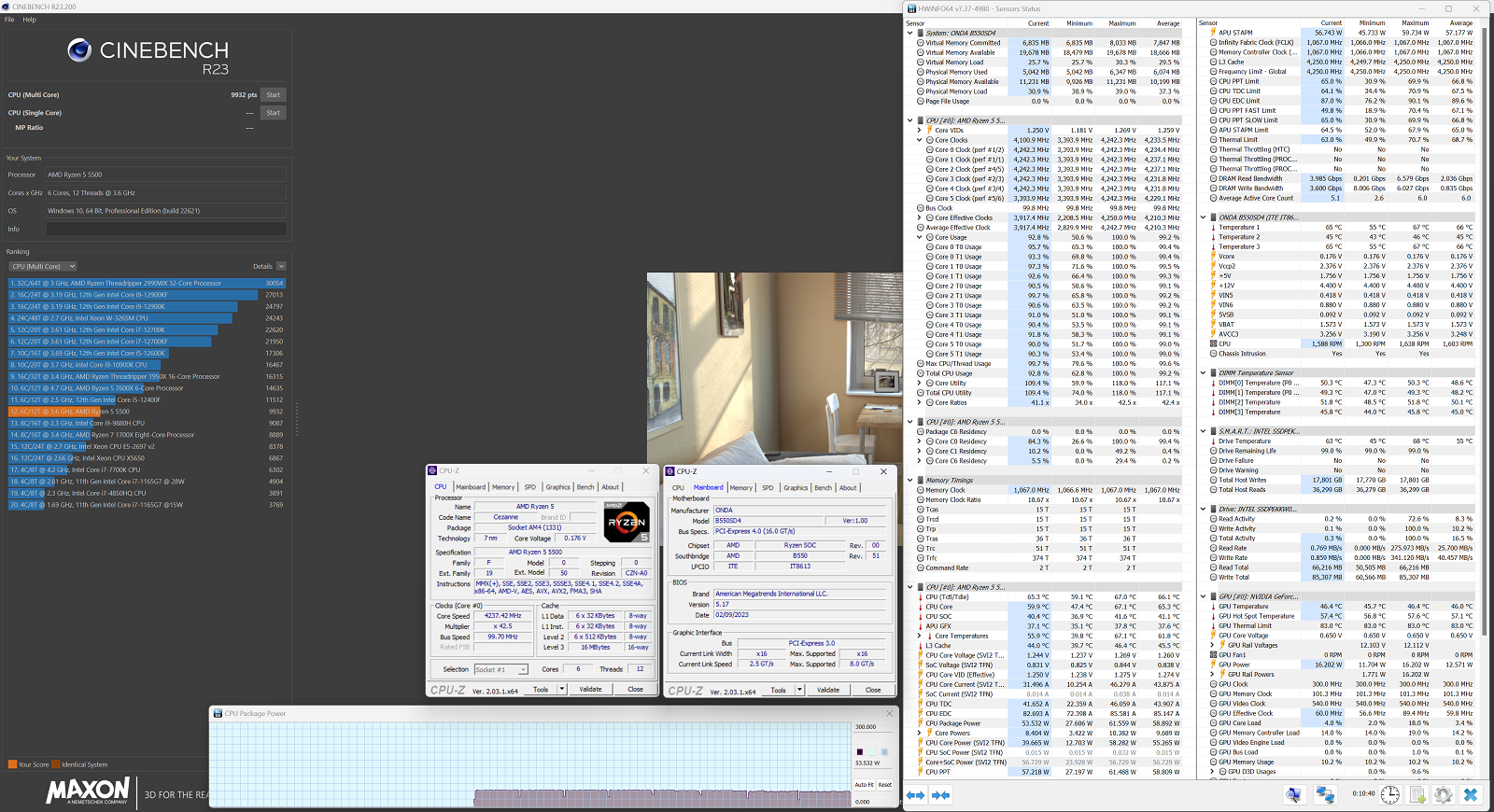1494x812 pixels.
Task: Click the GPU Fan1 sensor icon
Action: [1213, 655]
